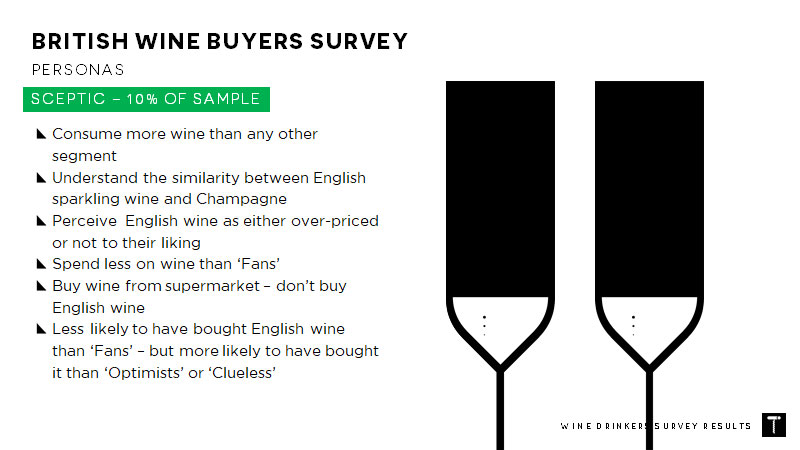800x450 pixels.
Task: Click the bubbles inside the right glass
Action: pos(633,325)
